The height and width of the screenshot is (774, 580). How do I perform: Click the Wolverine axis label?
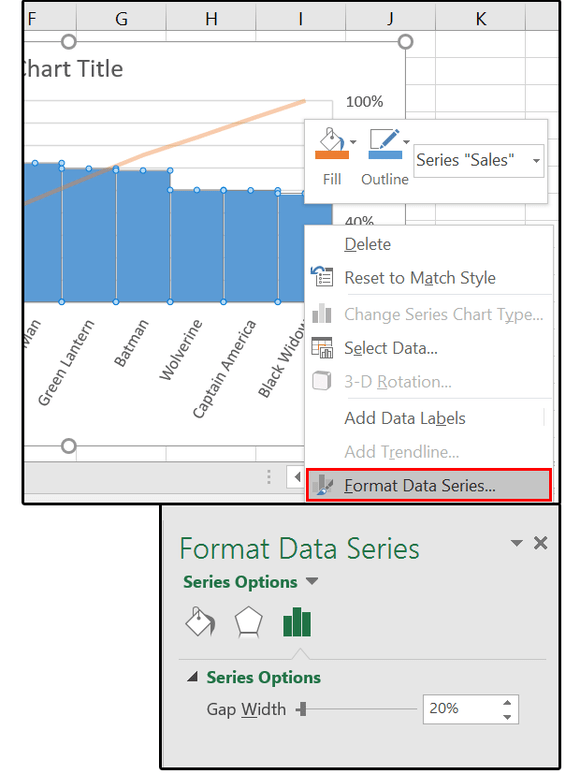(181, 350)
